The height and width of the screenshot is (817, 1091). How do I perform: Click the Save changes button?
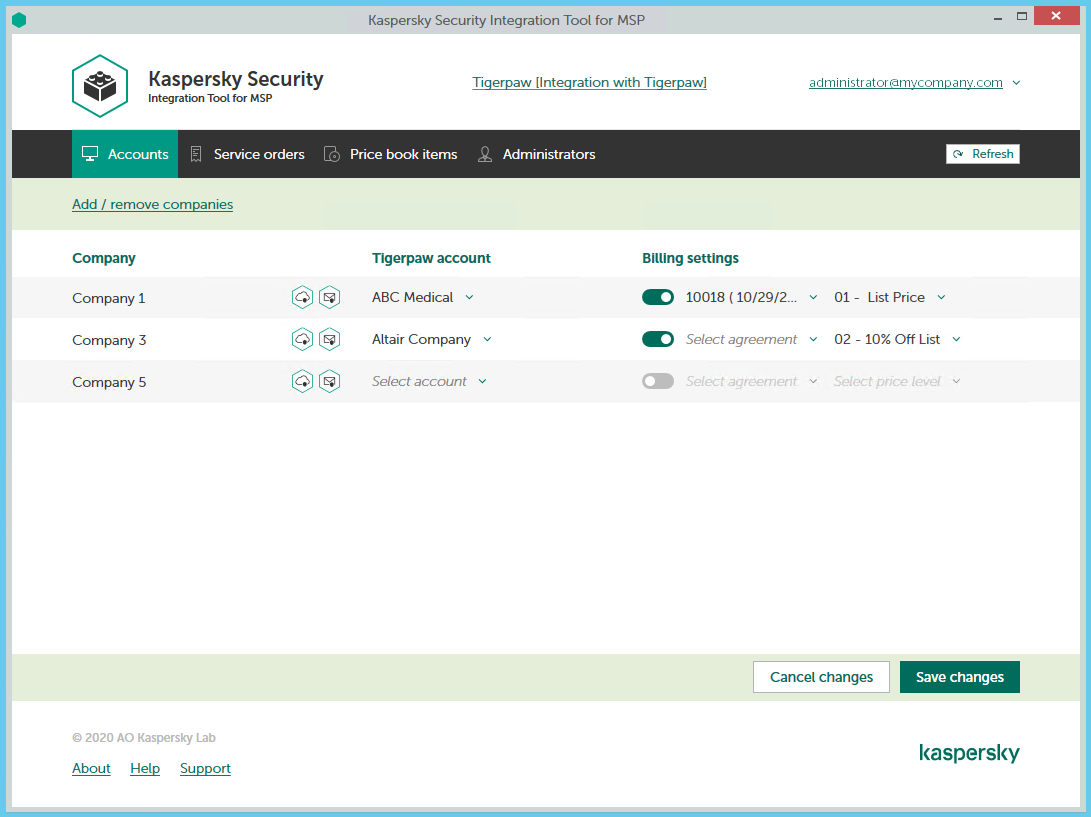[x=959, y=677]
